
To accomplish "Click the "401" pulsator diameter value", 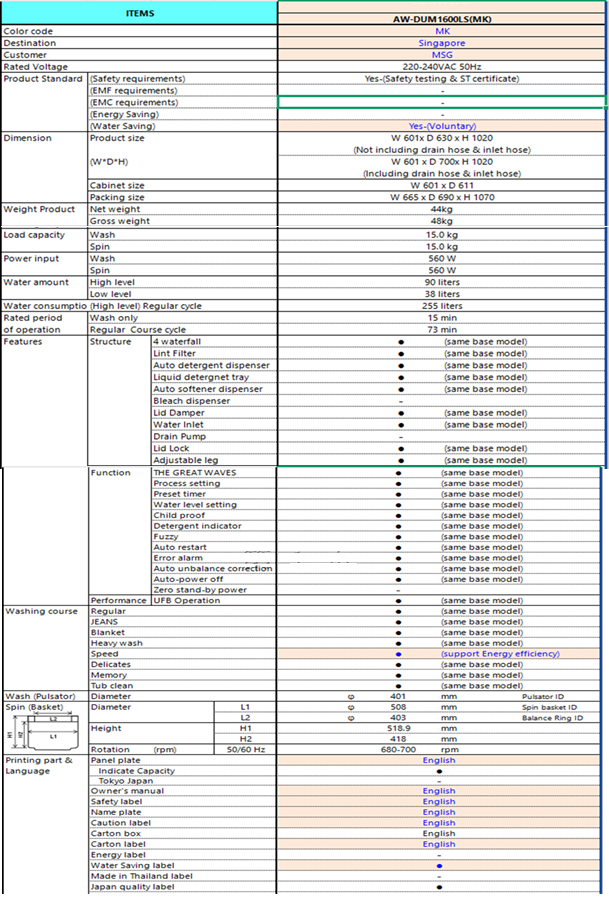I will tap(398, 697).
